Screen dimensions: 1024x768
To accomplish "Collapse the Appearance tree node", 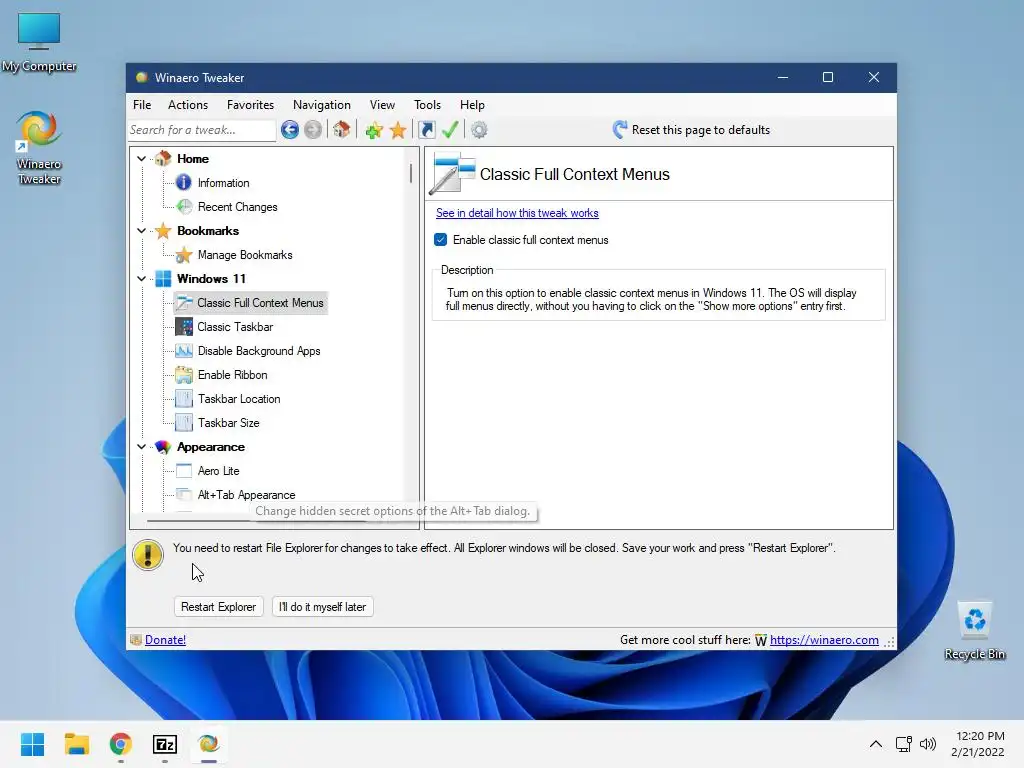I will tap(141, 447).
